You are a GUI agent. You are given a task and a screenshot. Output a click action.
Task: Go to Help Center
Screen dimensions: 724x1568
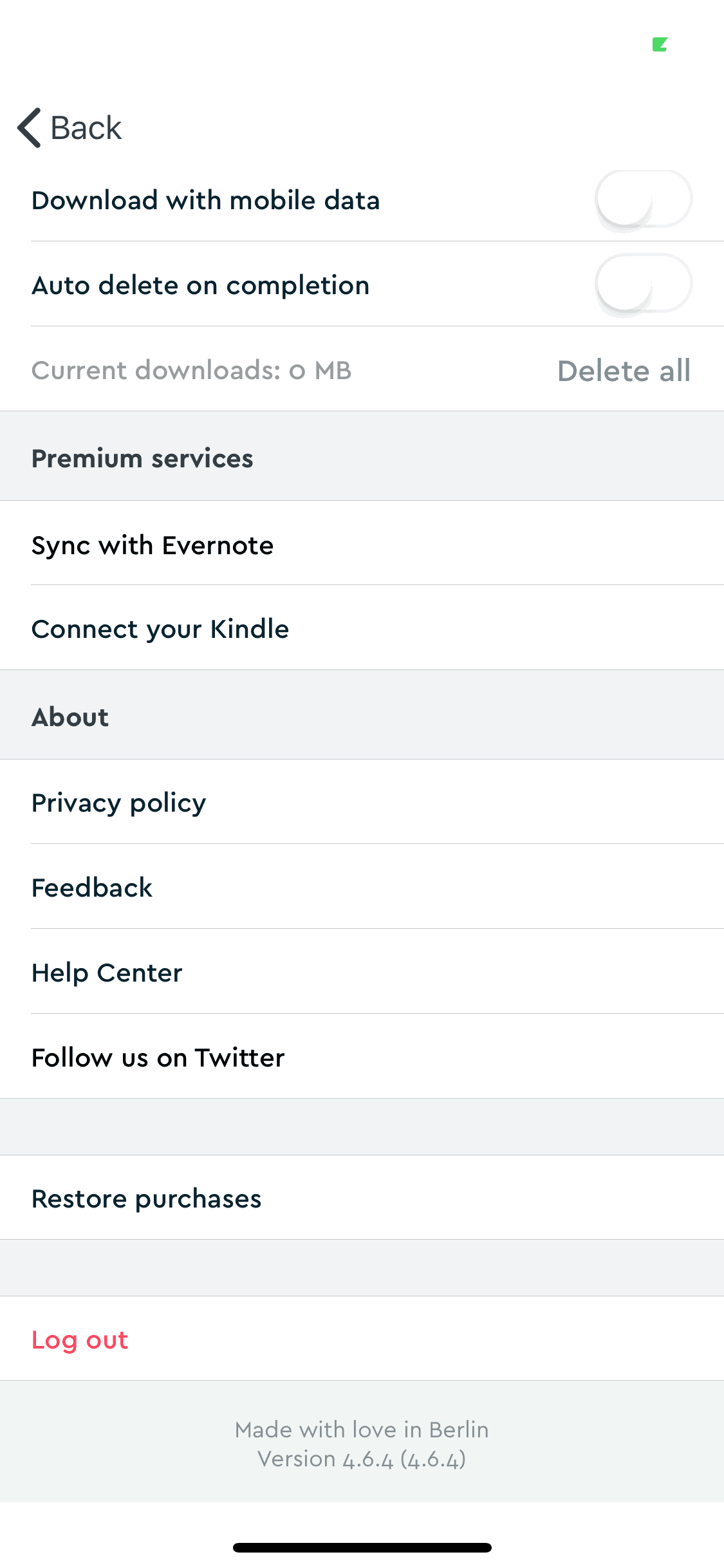coord(107,973)
